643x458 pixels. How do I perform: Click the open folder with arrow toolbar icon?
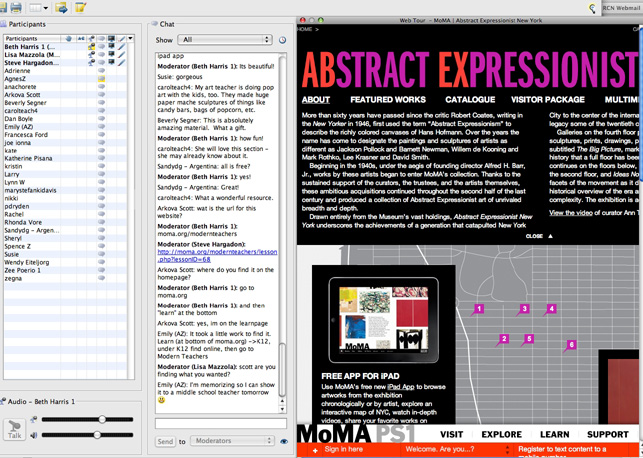[62, 7]
